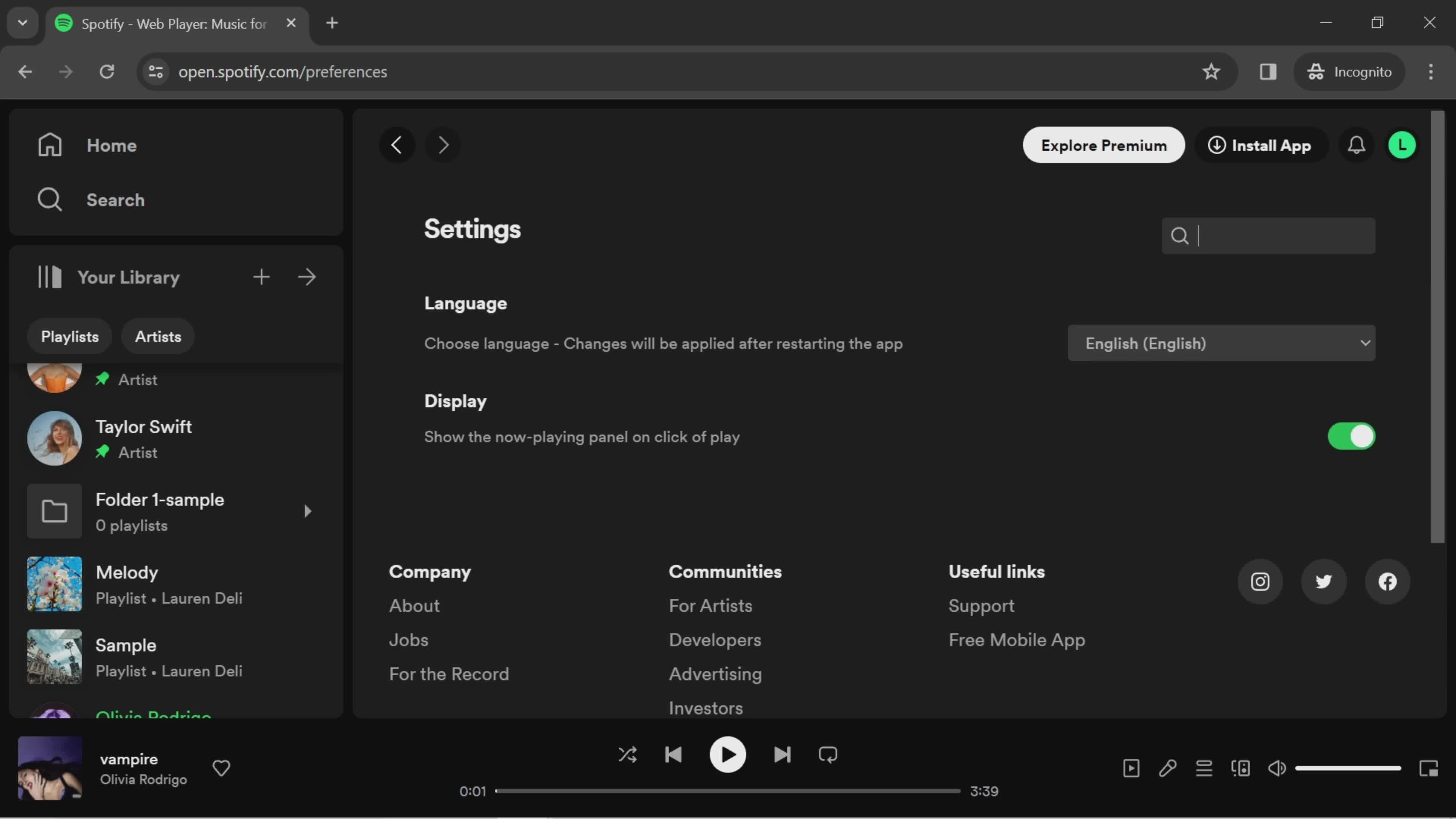The height and width of the screenshot is (819, 1456).
Task: Click the lyrics icon in playback bar
Action: pos(1167,768)
